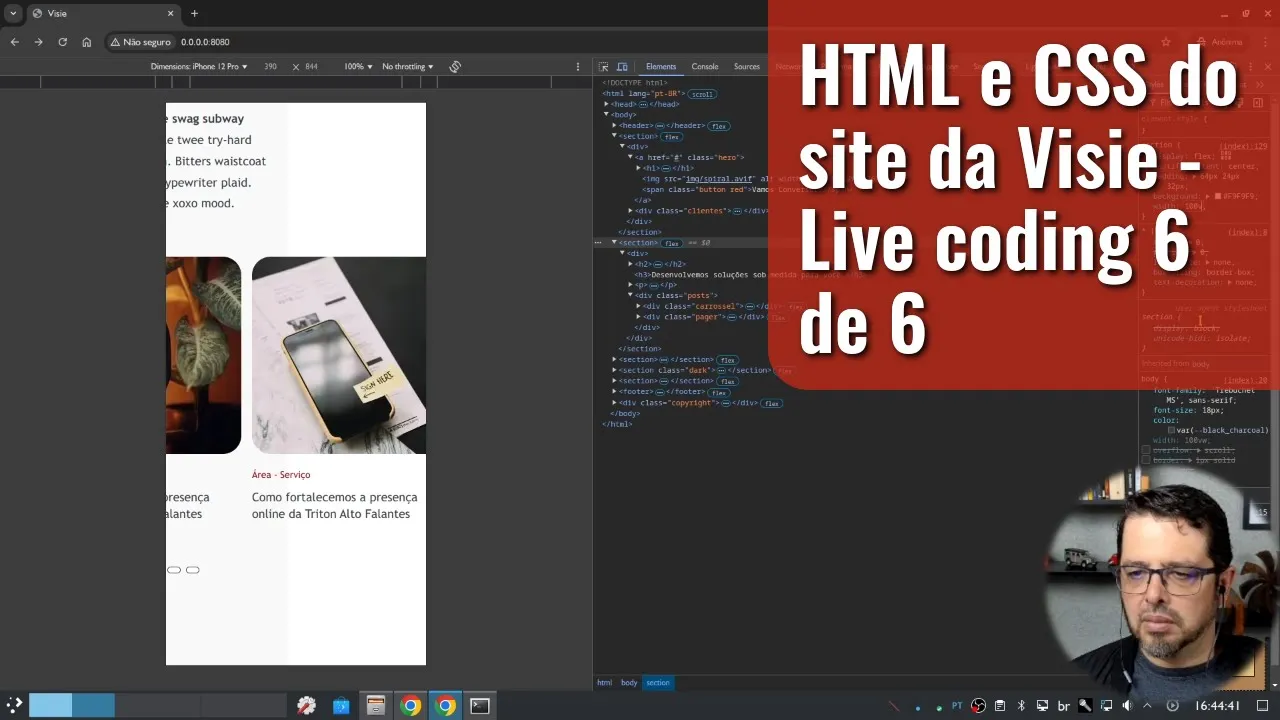The width and height of the screenshot is (1280, 720).
Task: Click the phone photo post thumbnail
Action: [x=339, y=355]
